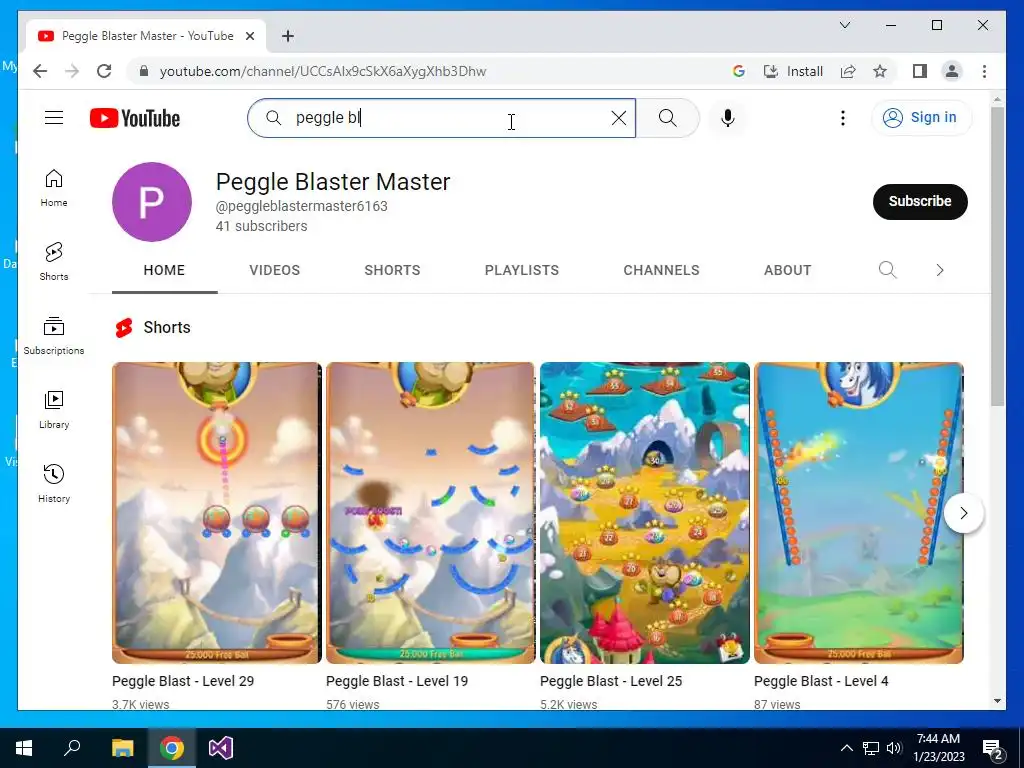Open Library in the sidebar
Viewport: 1024px width, 768px height.
pyautogui.click(x=54, y=409)
